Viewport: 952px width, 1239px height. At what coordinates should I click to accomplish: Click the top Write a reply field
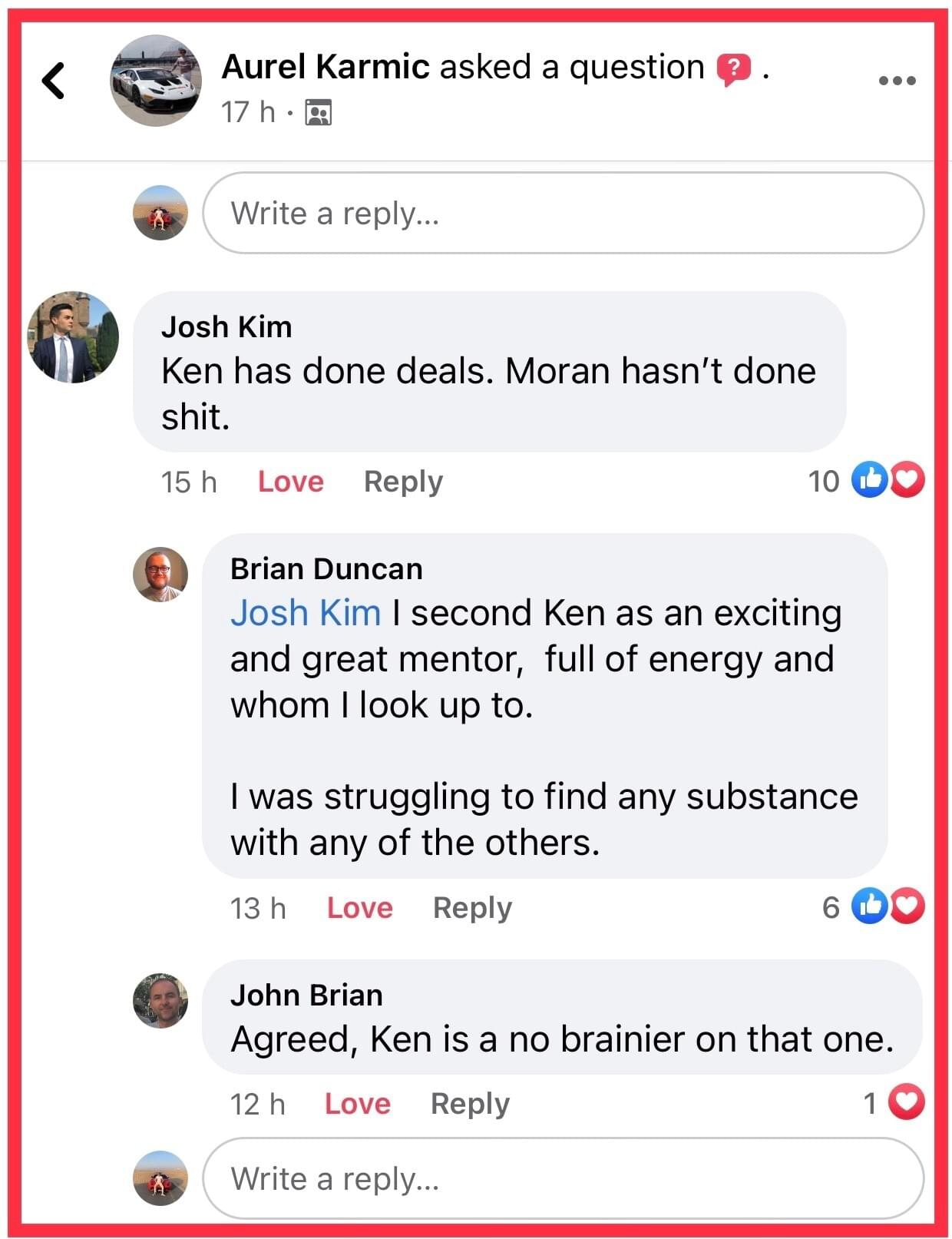click(563, 213)
